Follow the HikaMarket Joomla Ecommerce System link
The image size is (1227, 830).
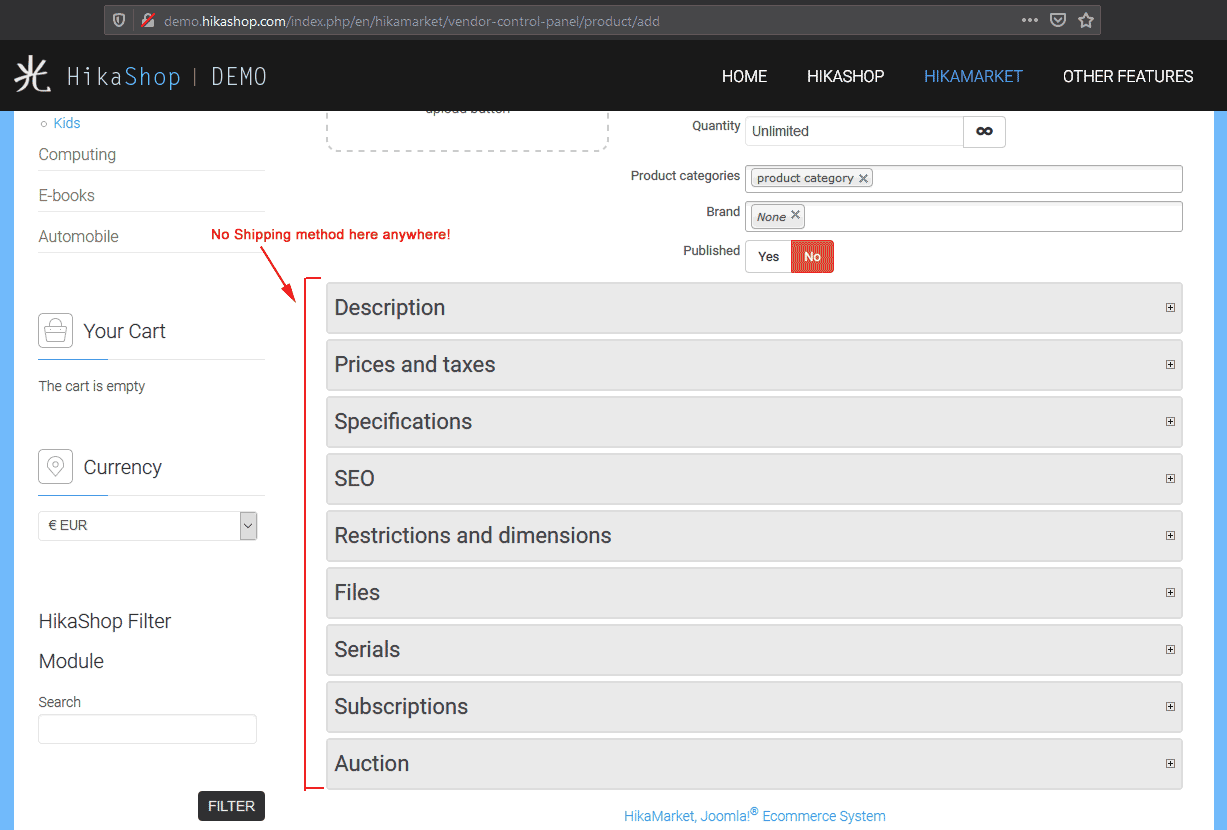pos(755,816)
